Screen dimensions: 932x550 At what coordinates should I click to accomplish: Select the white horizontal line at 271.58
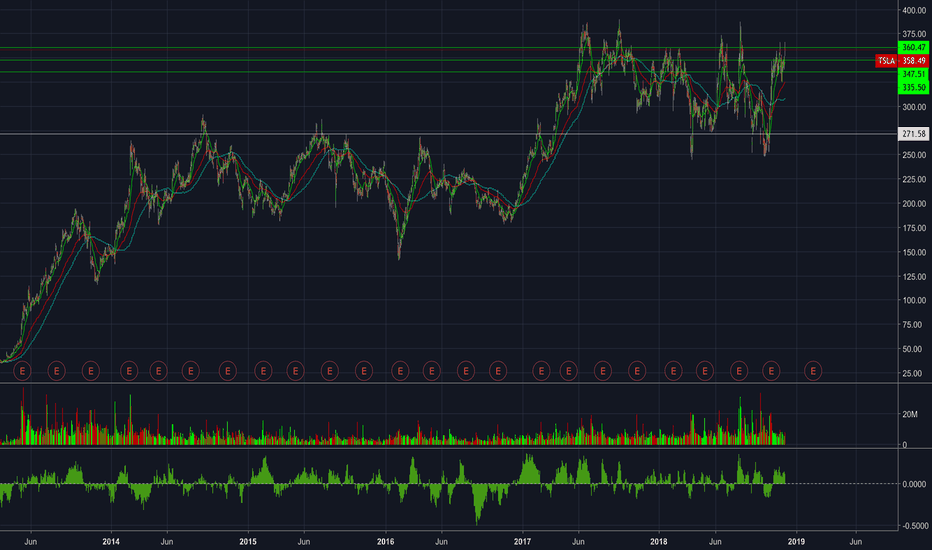(x=449, y=134)
